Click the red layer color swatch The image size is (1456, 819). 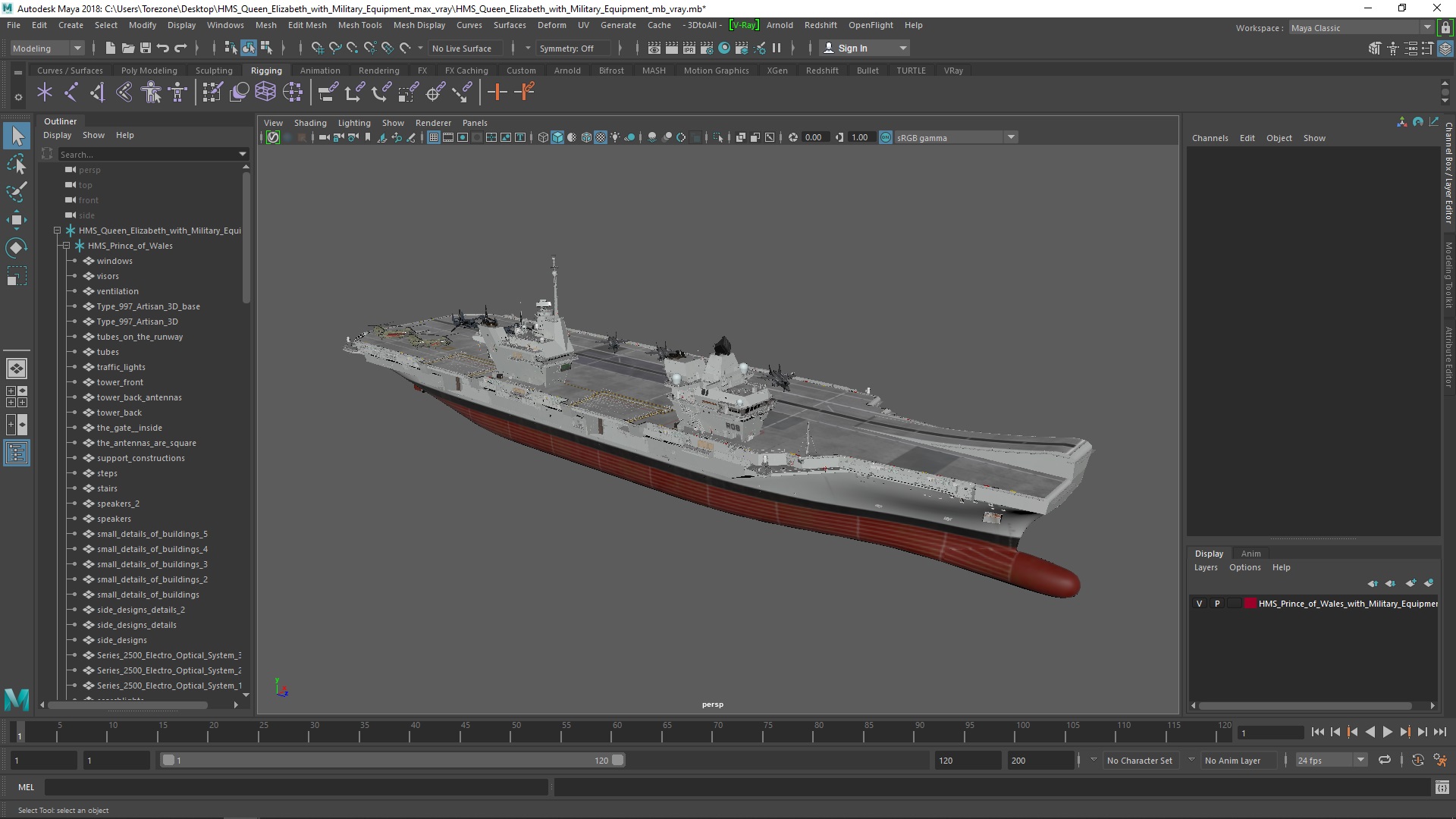(x=1250, y=604)
